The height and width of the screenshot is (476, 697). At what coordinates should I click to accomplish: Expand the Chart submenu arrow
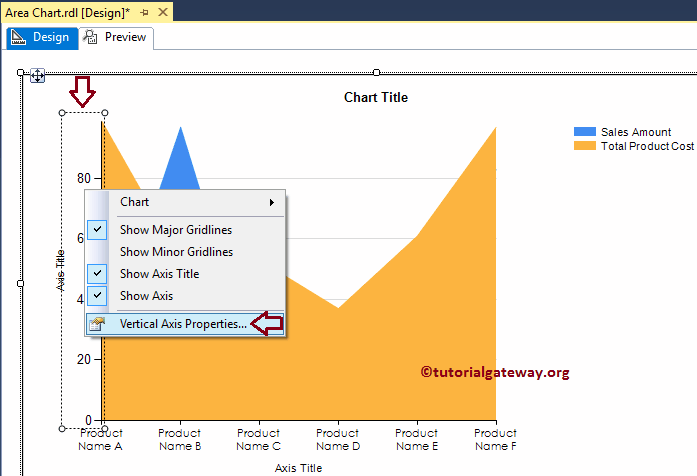coord(272,202)
